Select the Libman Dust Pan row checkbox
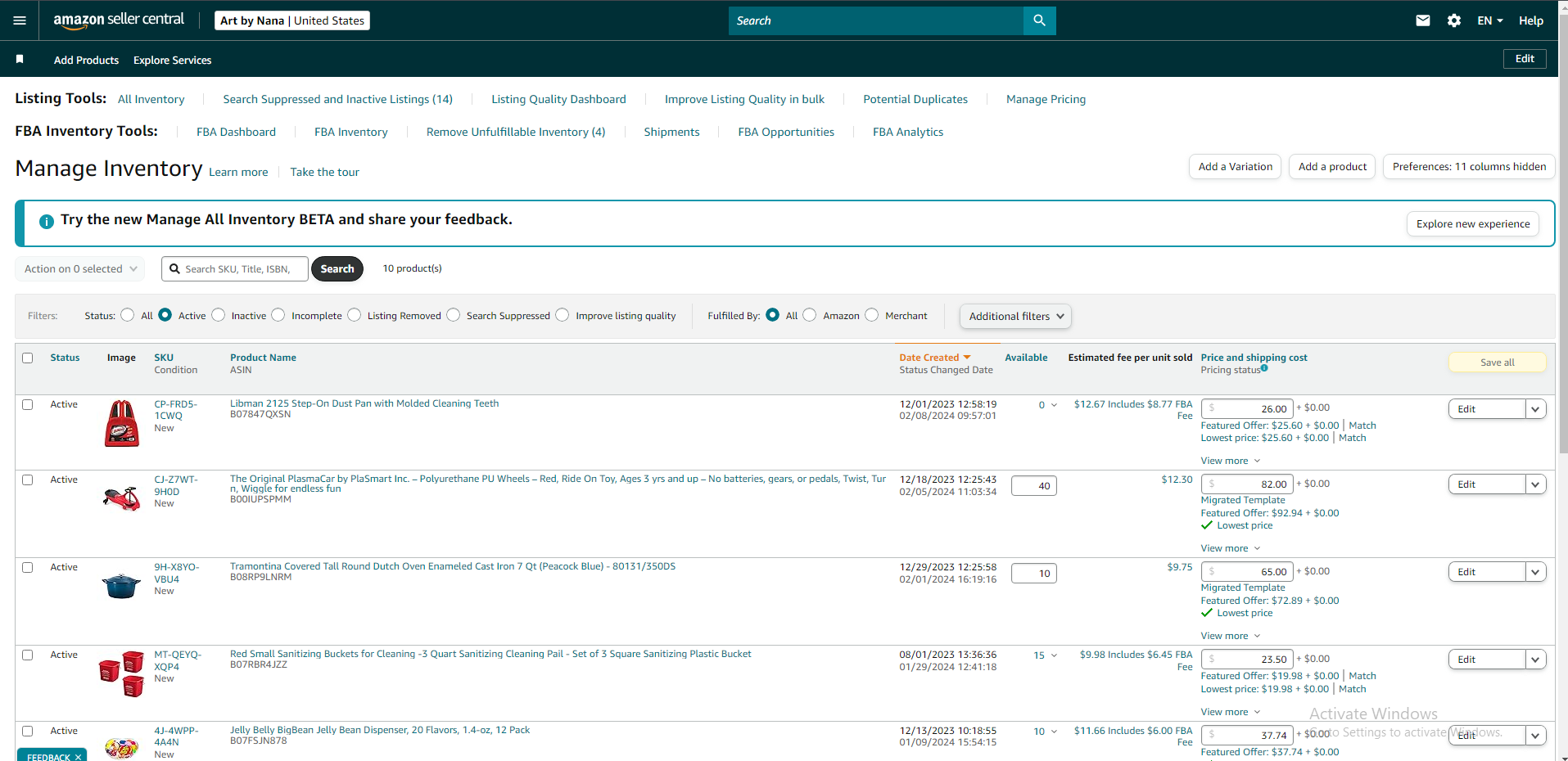Screen dimensions: 1568x761 pyautogui.click(x=28, y=404)
